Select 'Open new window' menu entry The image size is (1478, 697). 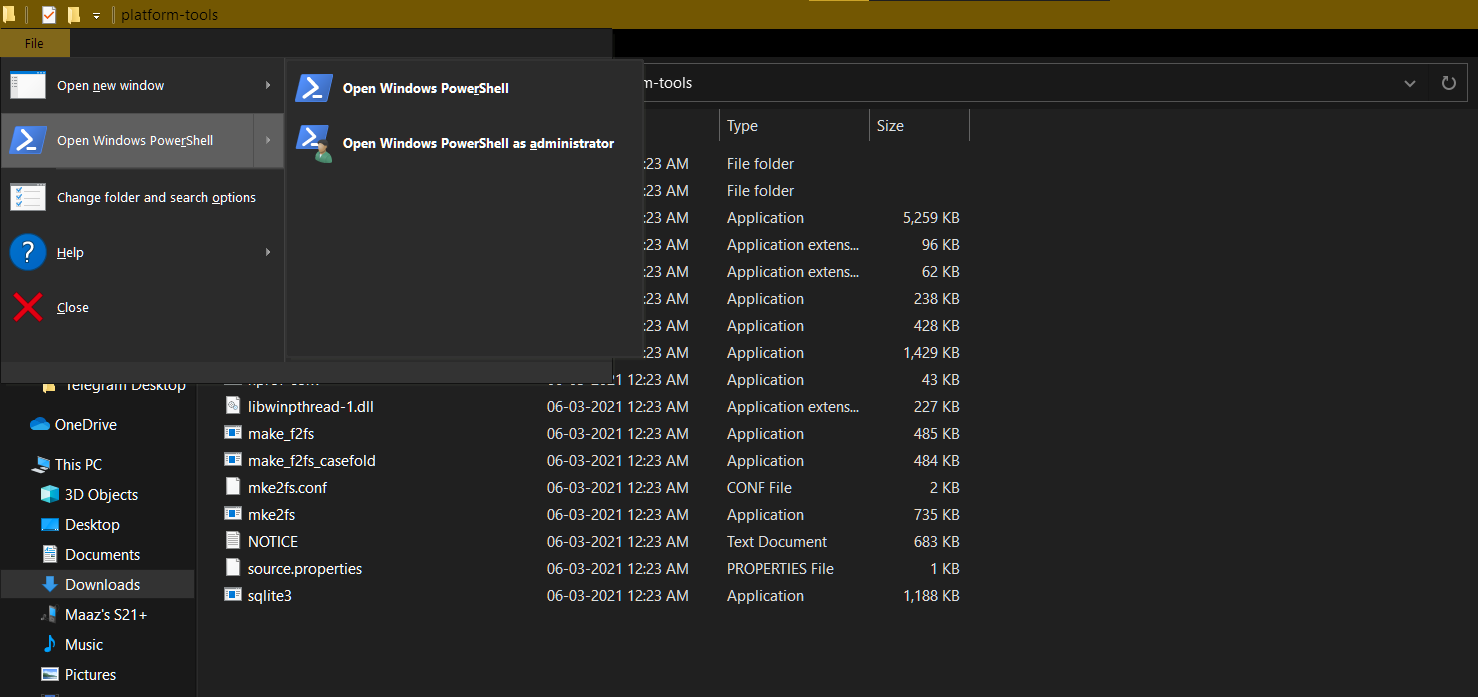click(143, 86)
